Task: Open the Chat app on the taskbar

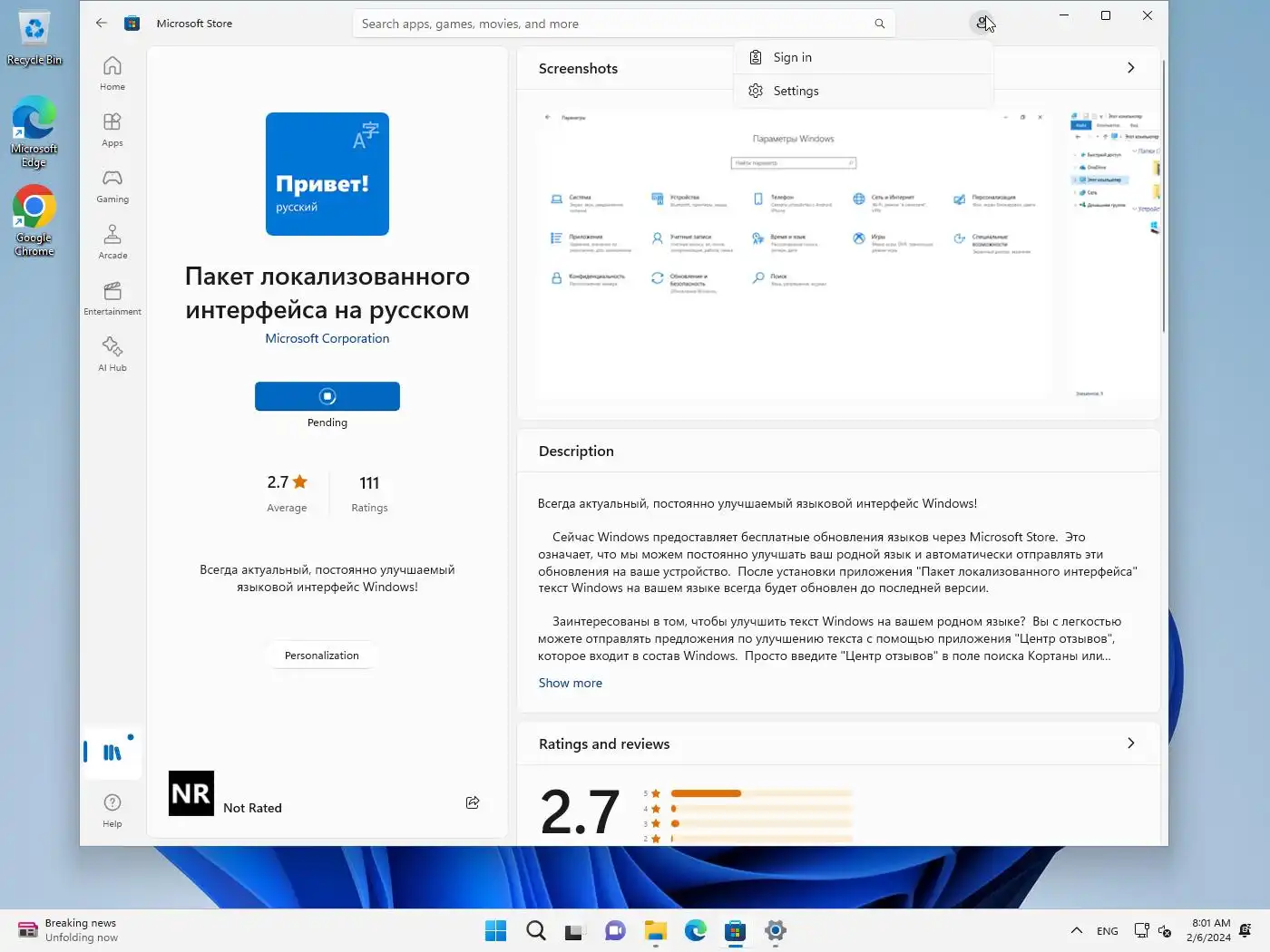Action: [615, 931]
